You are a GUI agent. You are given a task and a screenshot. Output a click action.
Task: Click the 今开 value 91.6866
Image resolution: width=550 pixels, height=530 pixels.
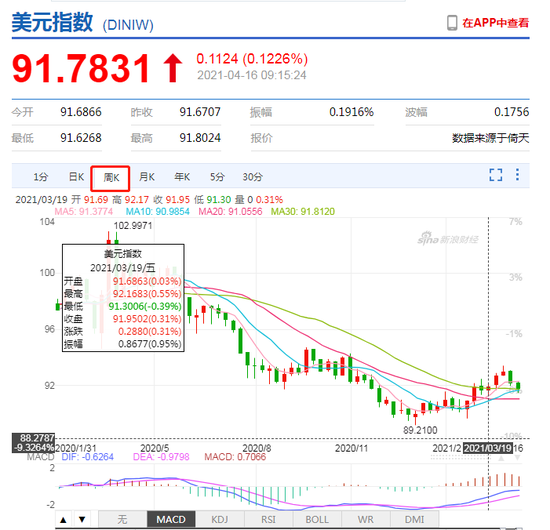[81, 112]
